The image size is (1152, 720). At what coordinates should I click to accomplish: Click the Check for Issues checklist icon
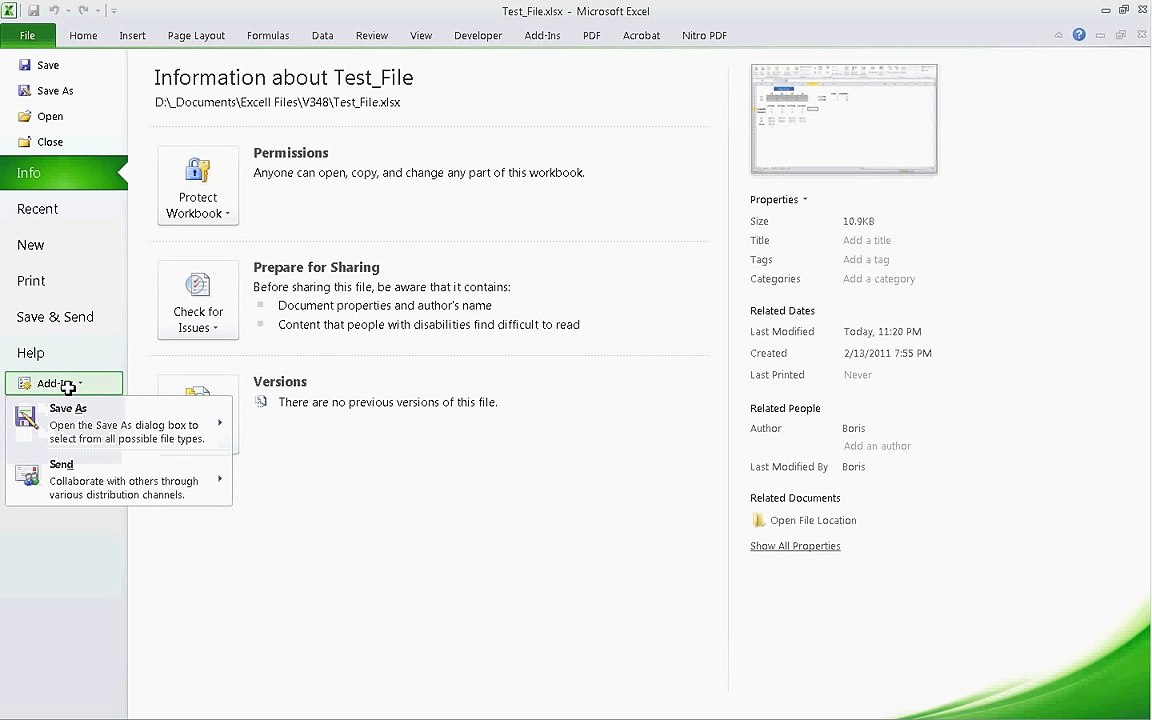point(198,284)
